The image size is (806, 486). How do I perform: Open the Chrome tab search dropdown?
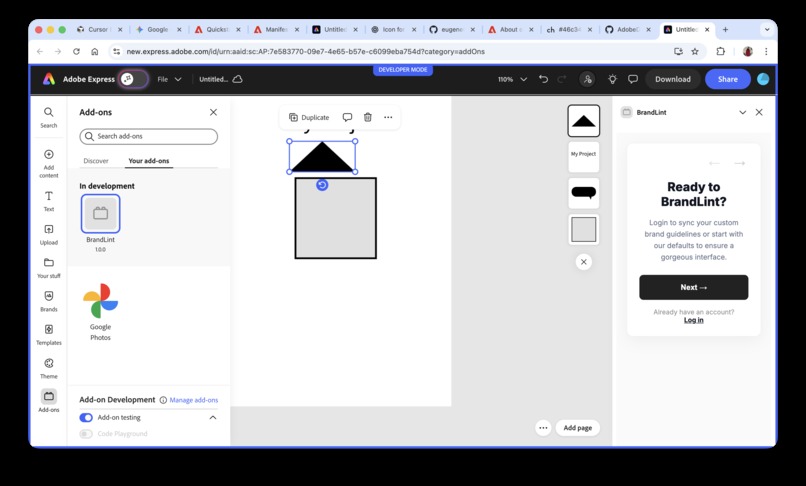coord(767,30)
